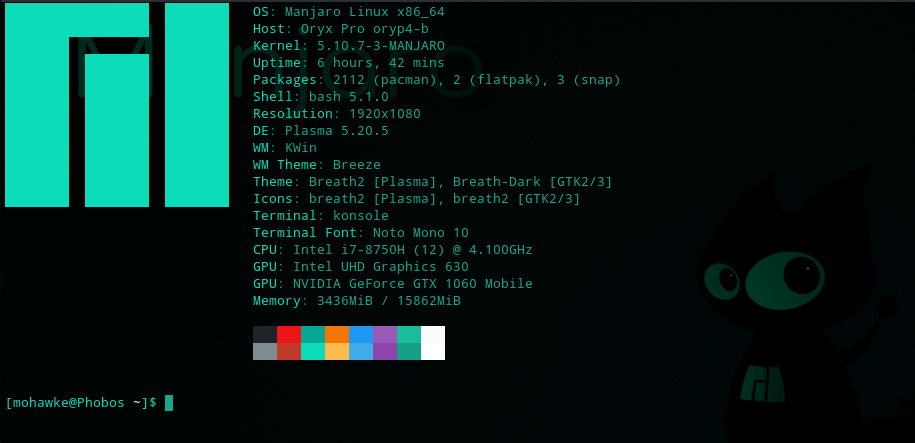Click the mohawke@Phobos shell prompt
This screenshot has width=915, height=443.
81,403
